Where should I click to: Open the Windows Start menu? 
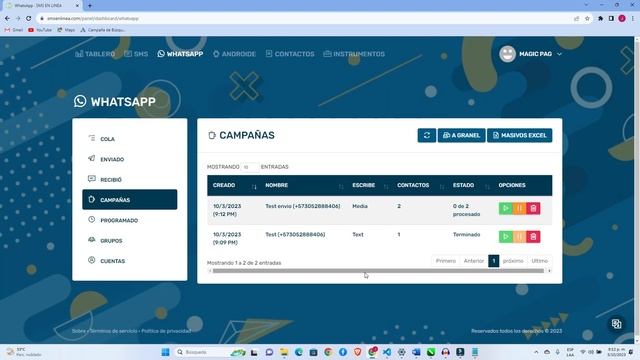[165, 352]
